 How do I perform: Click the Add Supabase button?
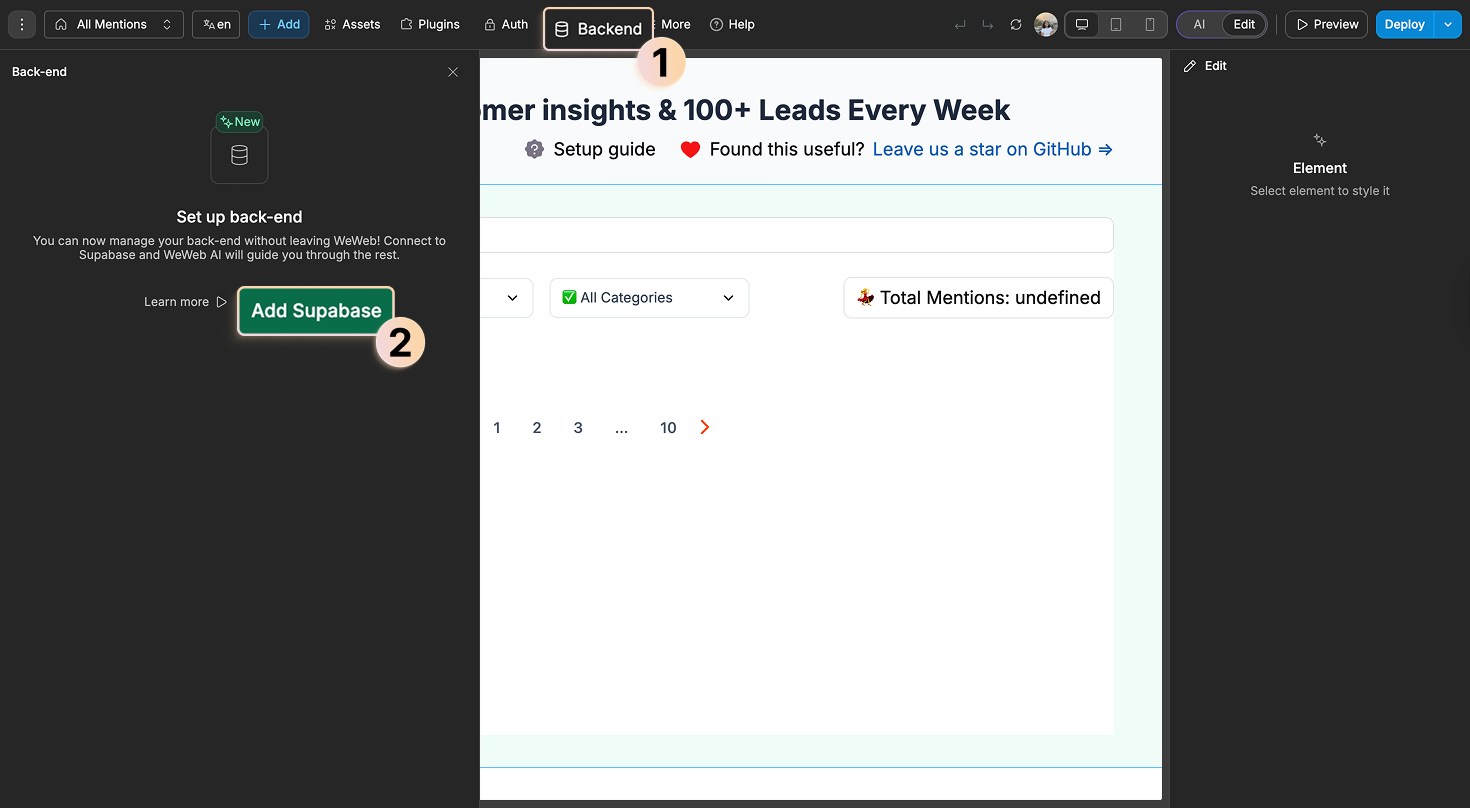click(315, 311)
